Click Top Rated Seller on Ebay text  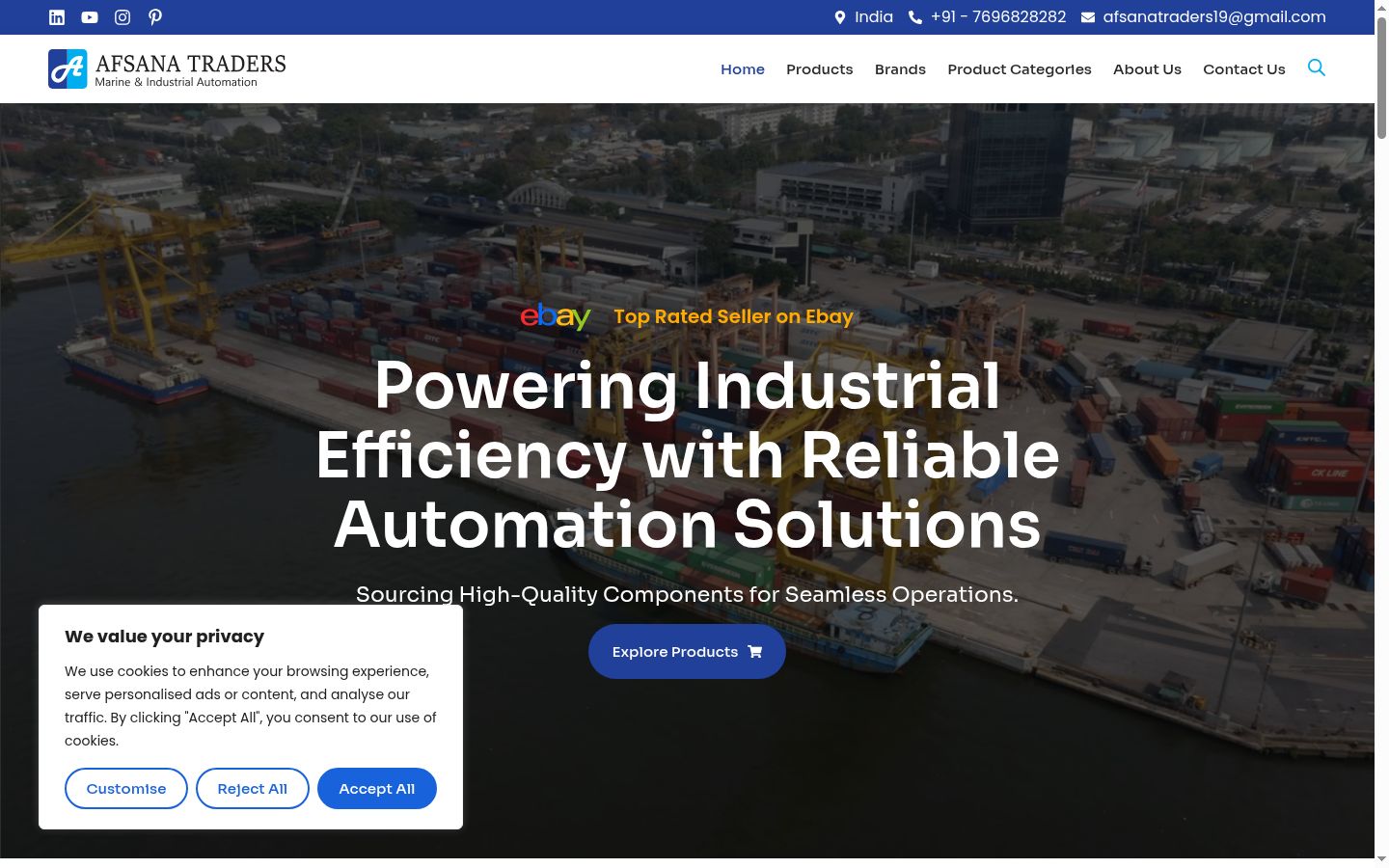click(734, 316)
